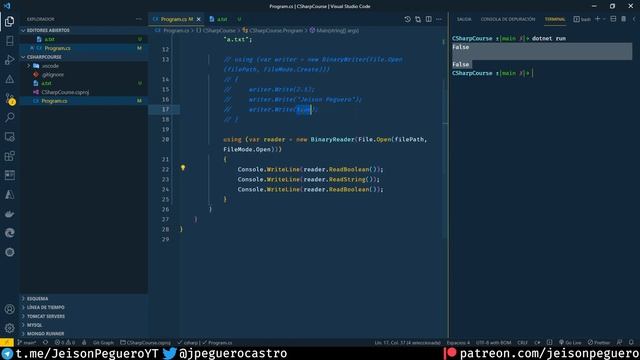Collapse the CSHARPCOURSE folder section

pyautogui.click(x=84, y=57)
